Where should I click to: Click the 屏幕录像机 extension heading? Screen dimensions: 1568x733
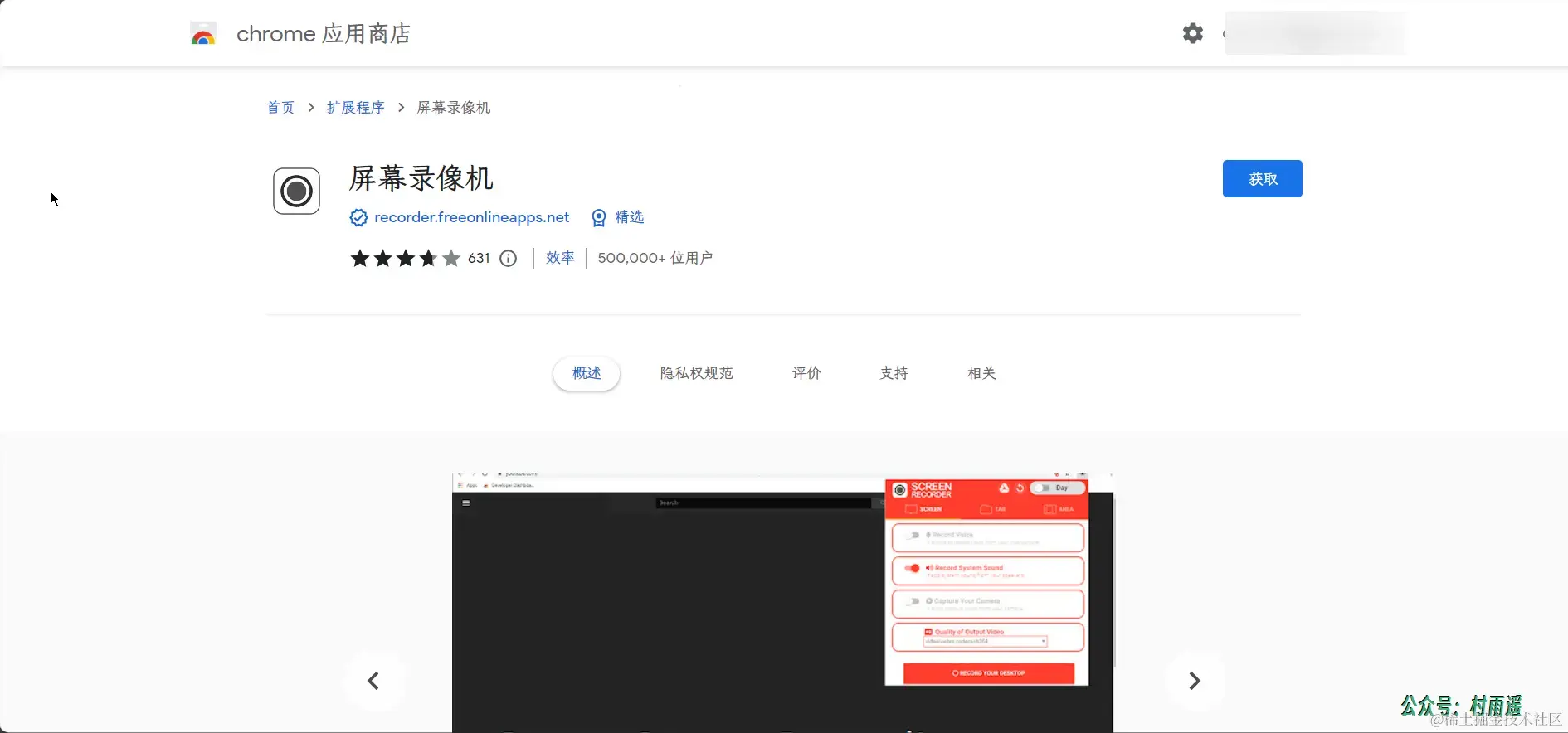pyautogui.click(x=421, y=178)
